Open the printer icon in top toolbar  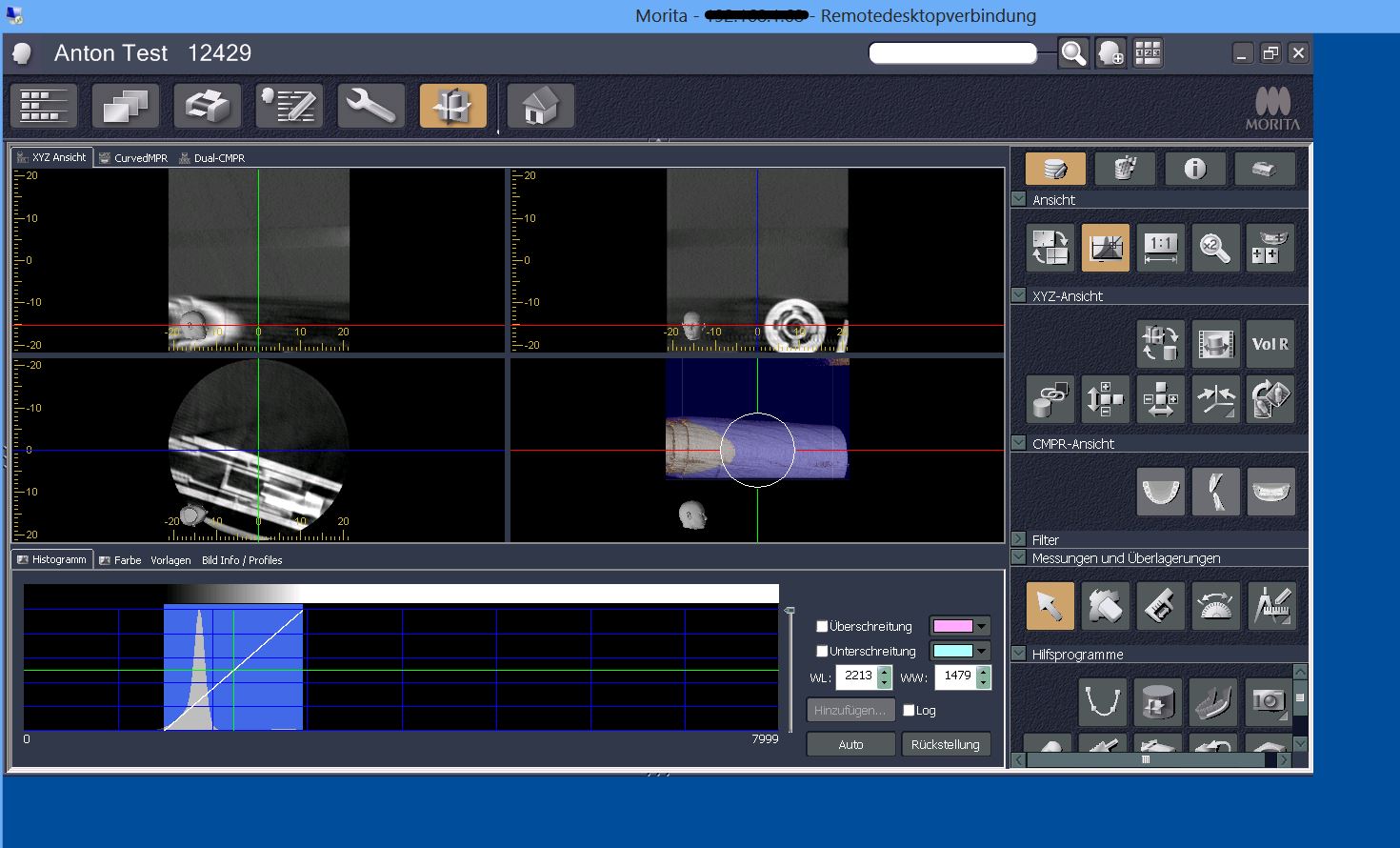[208, 106]
